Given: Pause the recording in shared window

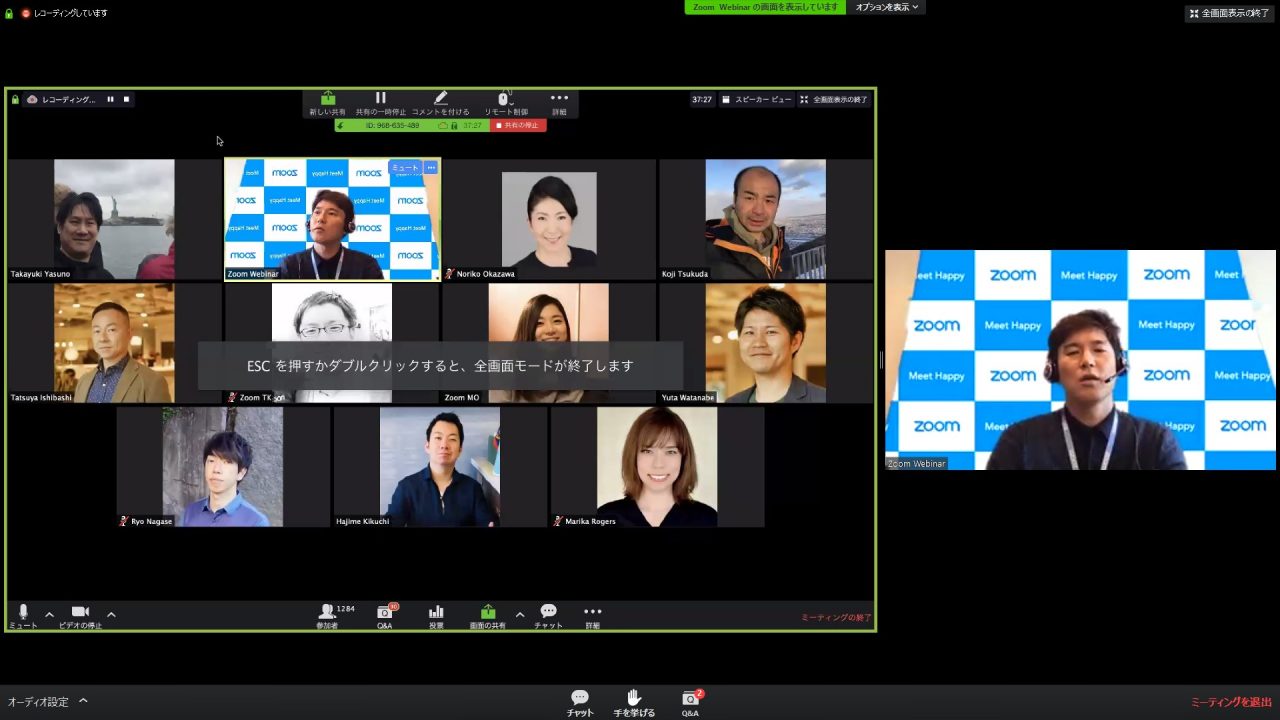Looking at the screenshot, I should pyautogui.click(x=110, y=99).
